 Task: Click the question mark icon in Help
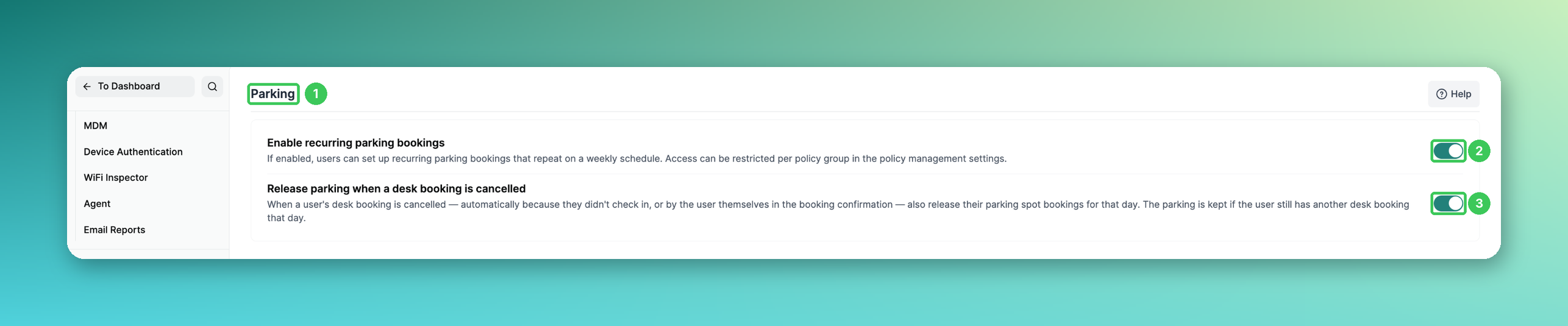point(1441,94)
